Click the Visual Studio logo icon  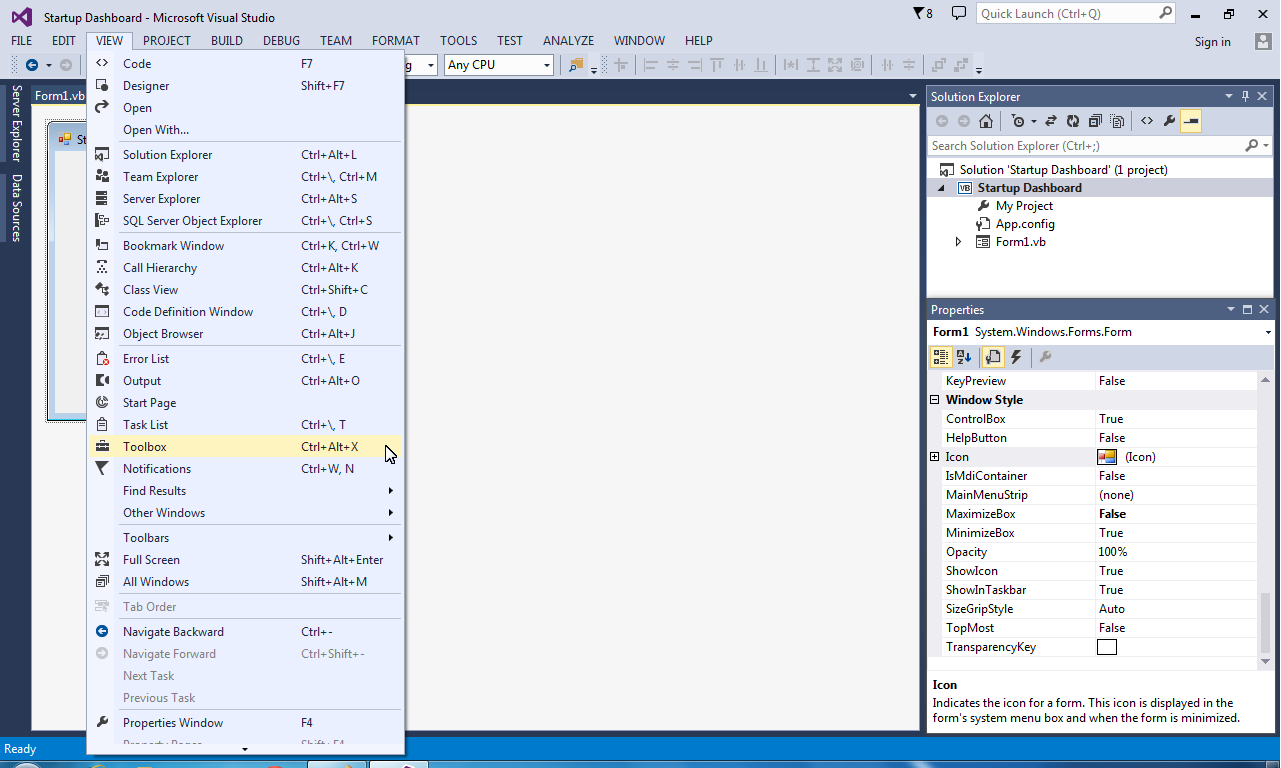click(21, 17)
